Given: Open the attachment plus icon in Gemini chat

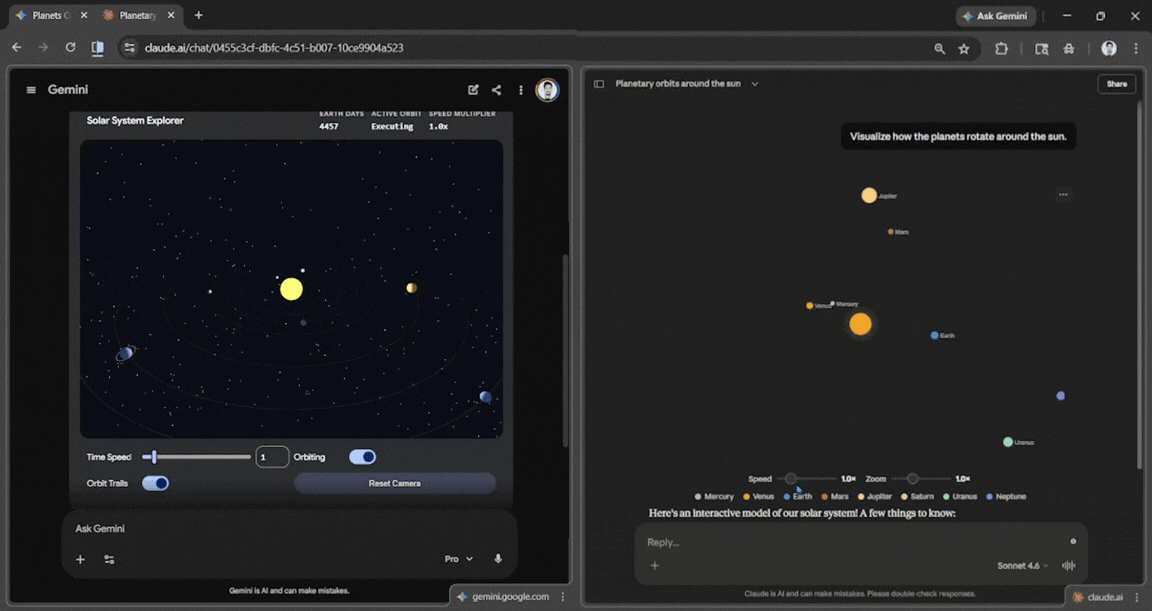Looking at the screenshot, I should coord(80,559).
